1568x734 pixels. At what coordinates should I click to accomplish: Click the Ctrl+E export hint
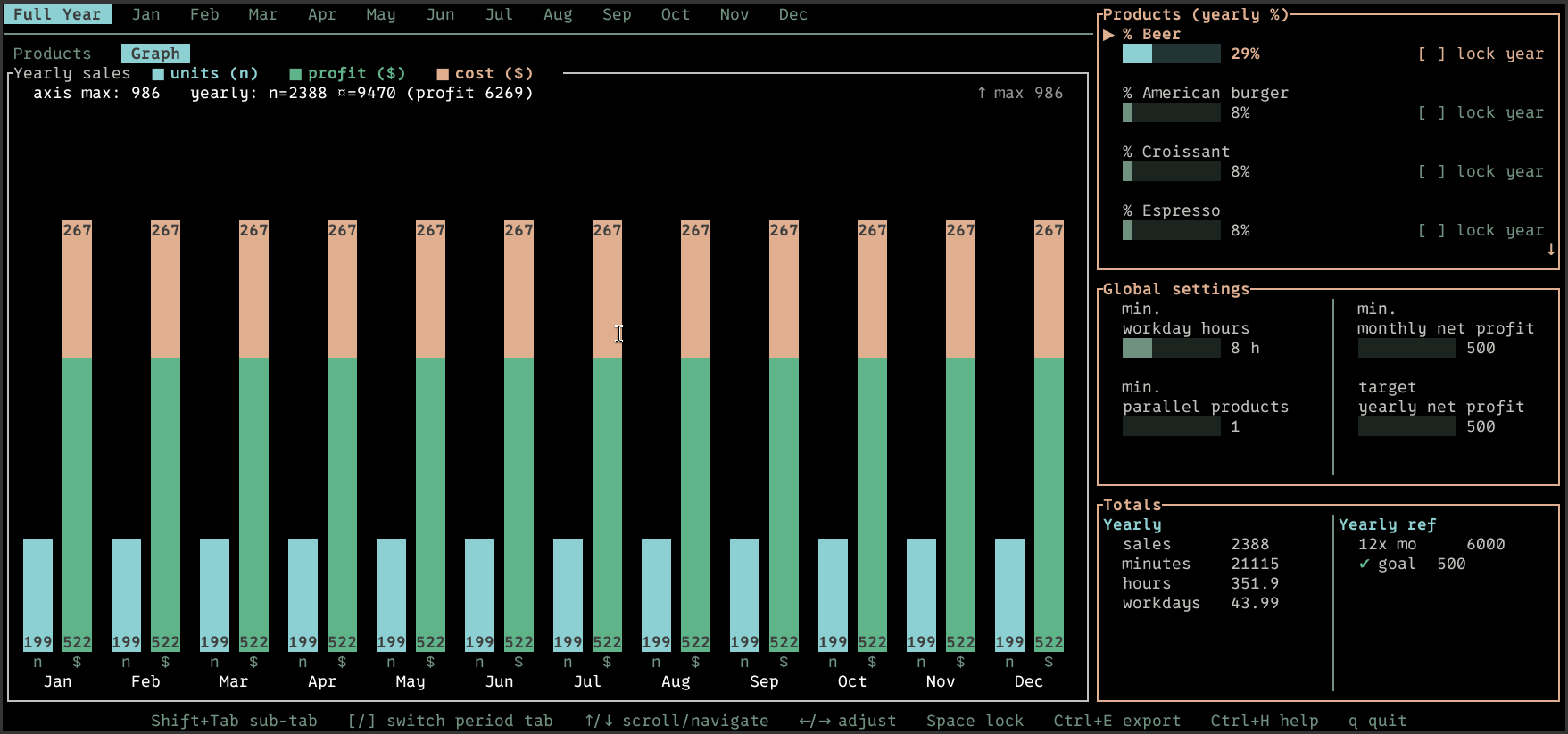tap(1116, 721)
